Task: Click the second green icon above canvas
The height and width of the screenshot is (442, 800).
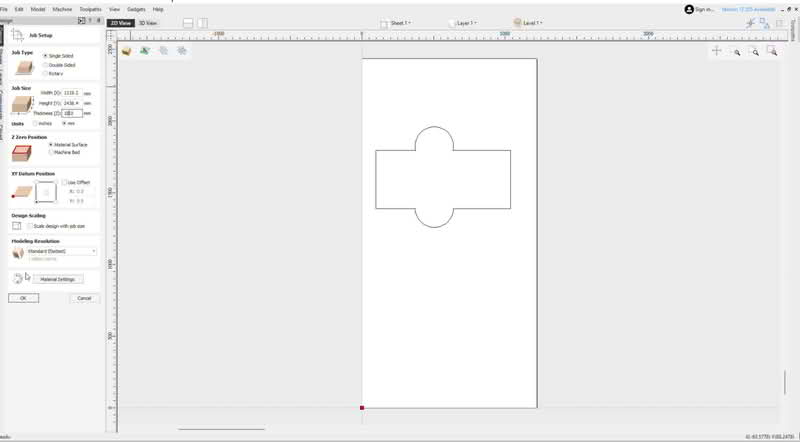Action: (145, 51)
